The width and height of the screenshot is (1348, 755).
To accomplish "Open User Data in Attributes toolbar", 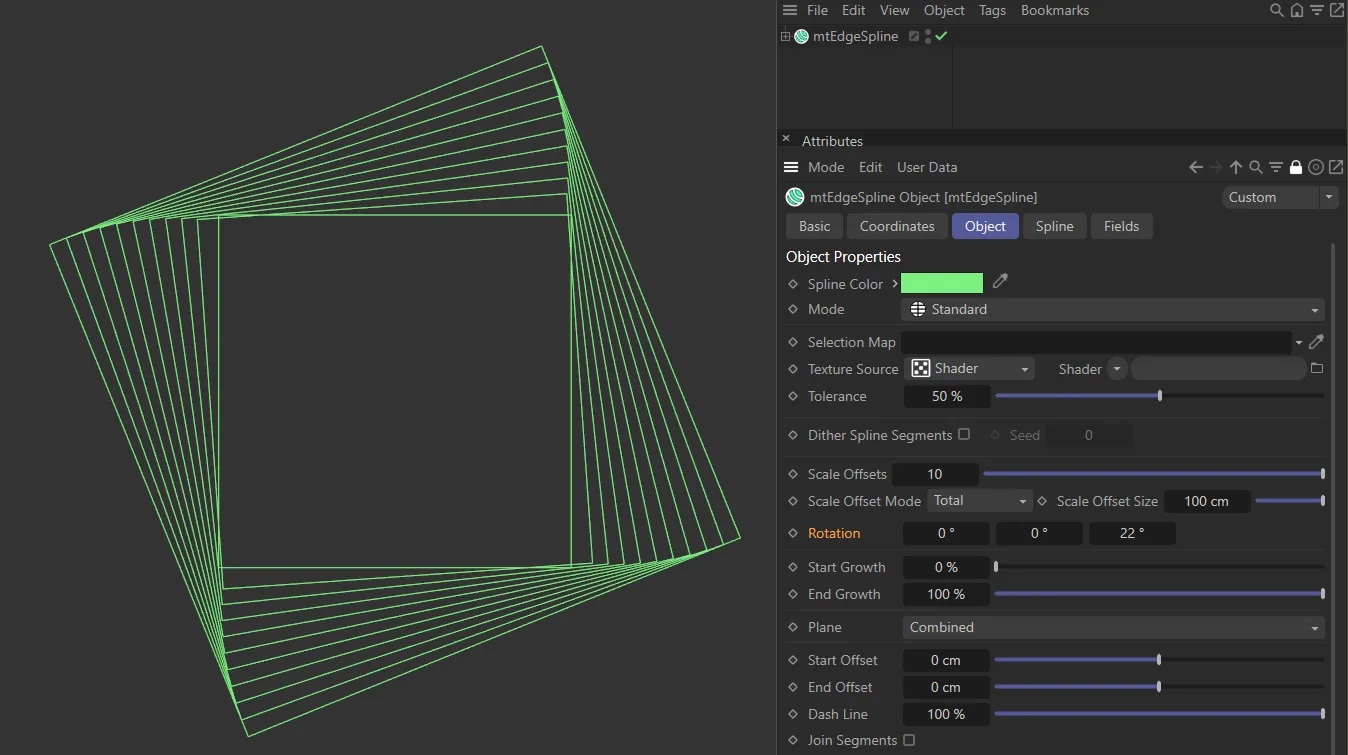I will click(926, 167).
